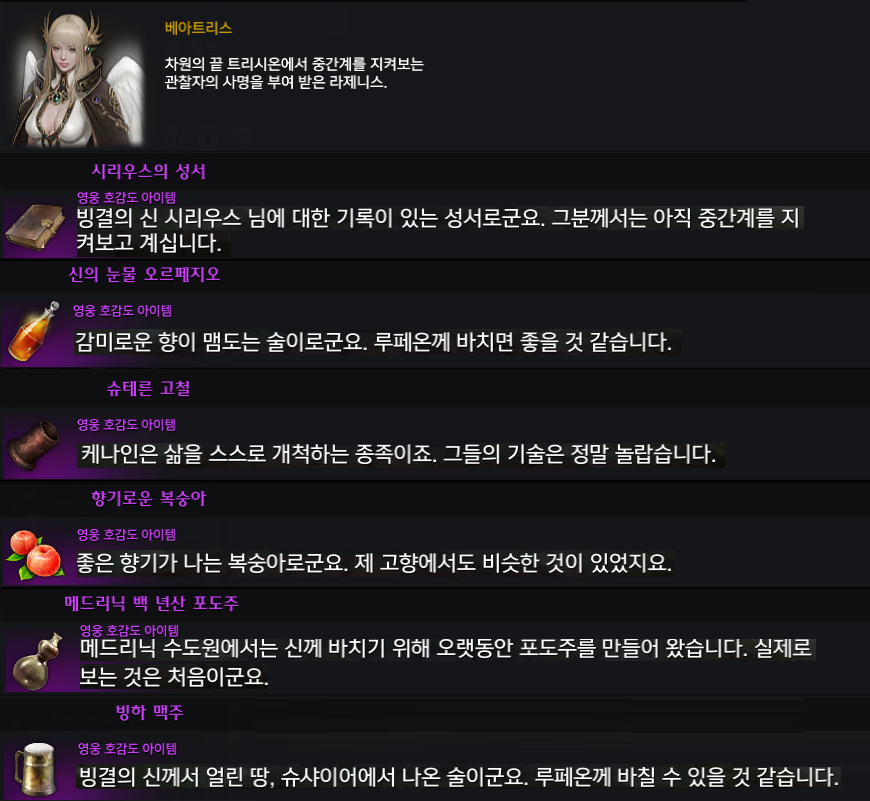
Task: Select the orange Orpheus liquor bottle icon
Action: 34,331
